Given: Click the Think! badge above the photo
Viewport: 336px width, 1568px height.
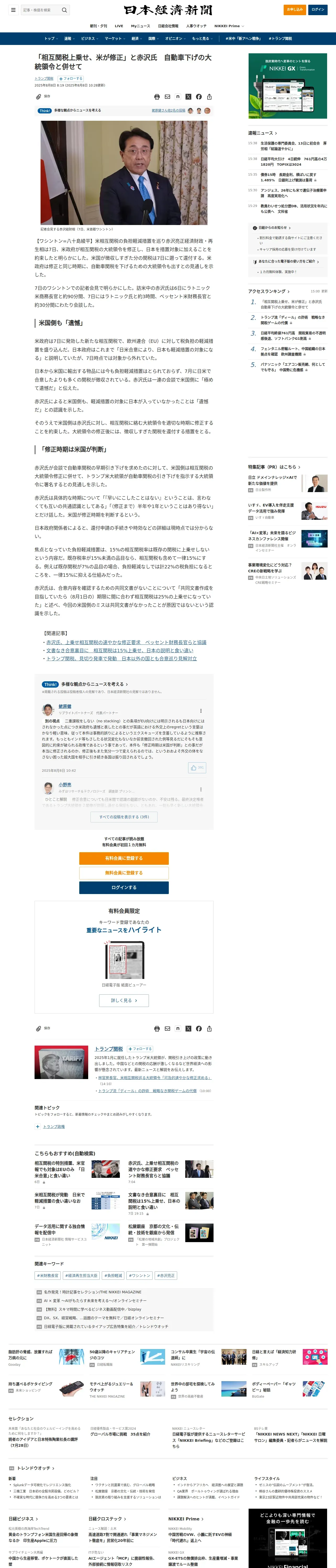Looking at the screenshot, I should (x=44, y=111).
